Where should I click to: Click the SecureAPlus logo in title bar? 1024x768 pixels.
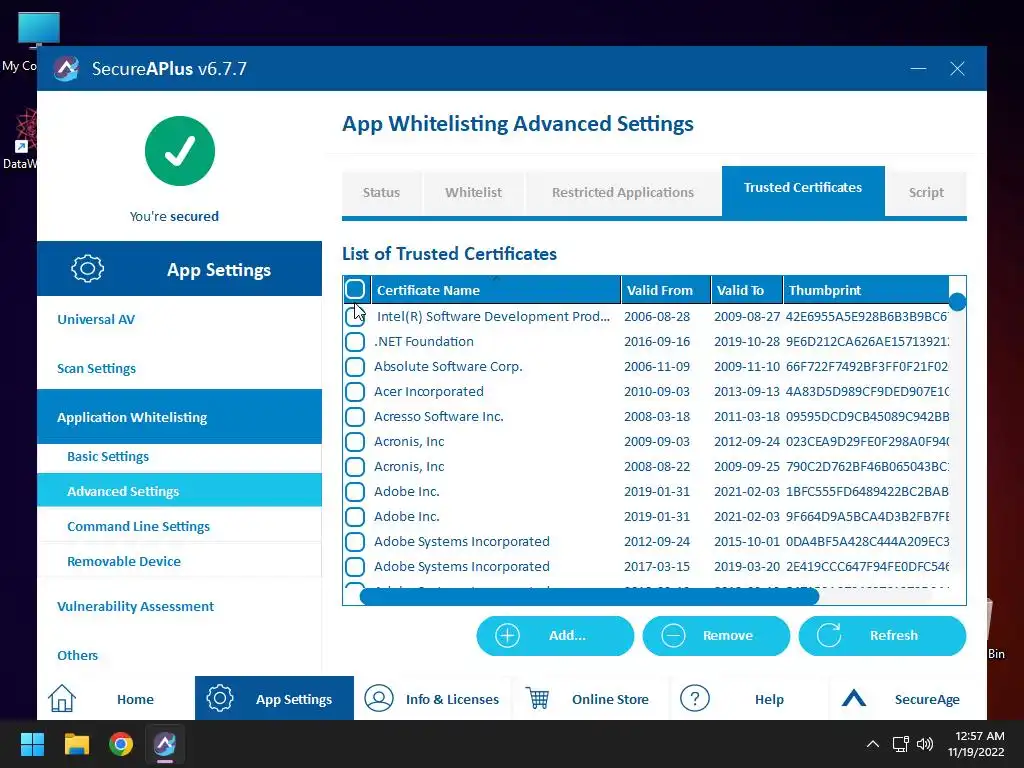coord(66,69)
